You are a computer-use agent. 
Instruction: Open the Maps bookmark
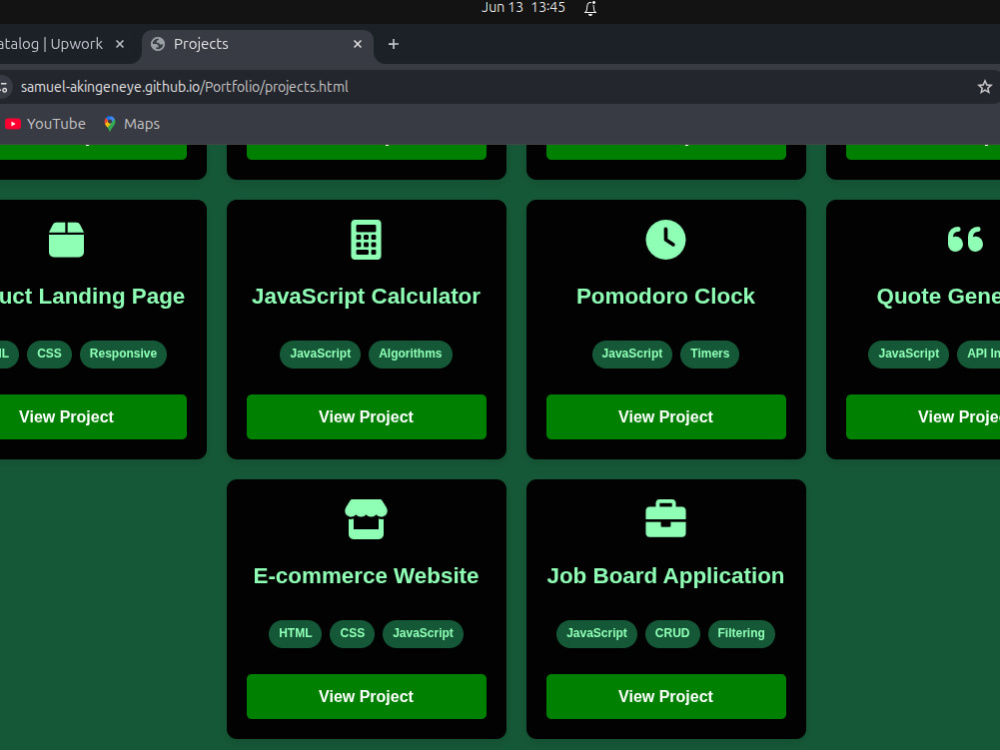tap(132, 124)
